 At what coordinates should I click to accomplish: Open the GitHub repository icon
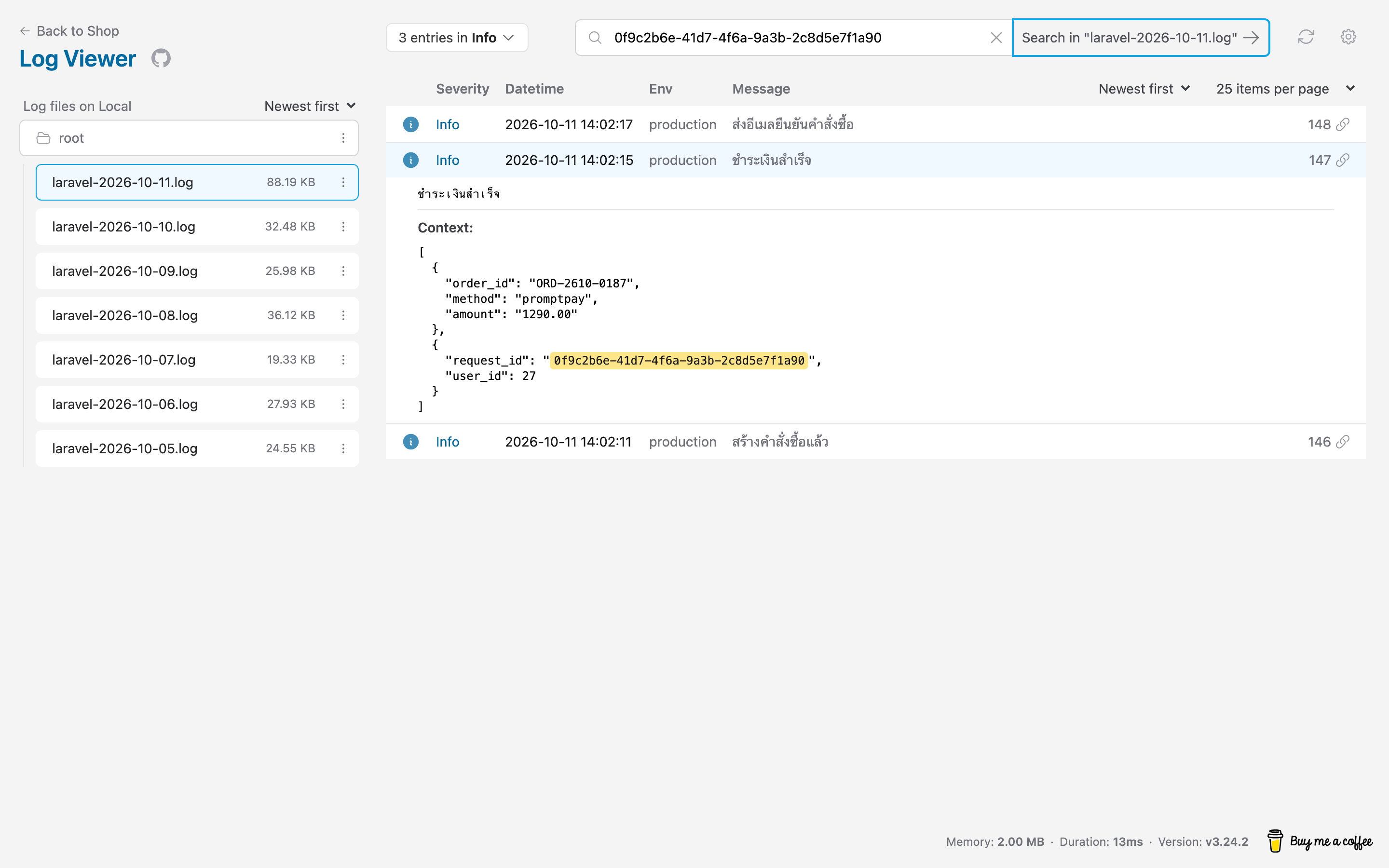(161, 58)
